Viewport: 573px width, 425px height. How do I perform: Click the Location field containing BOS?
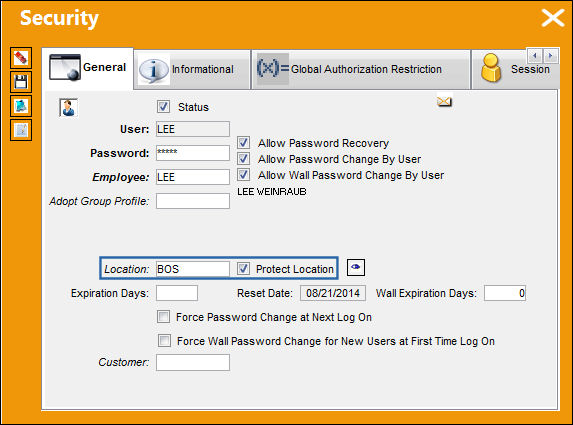pos(193,269)
